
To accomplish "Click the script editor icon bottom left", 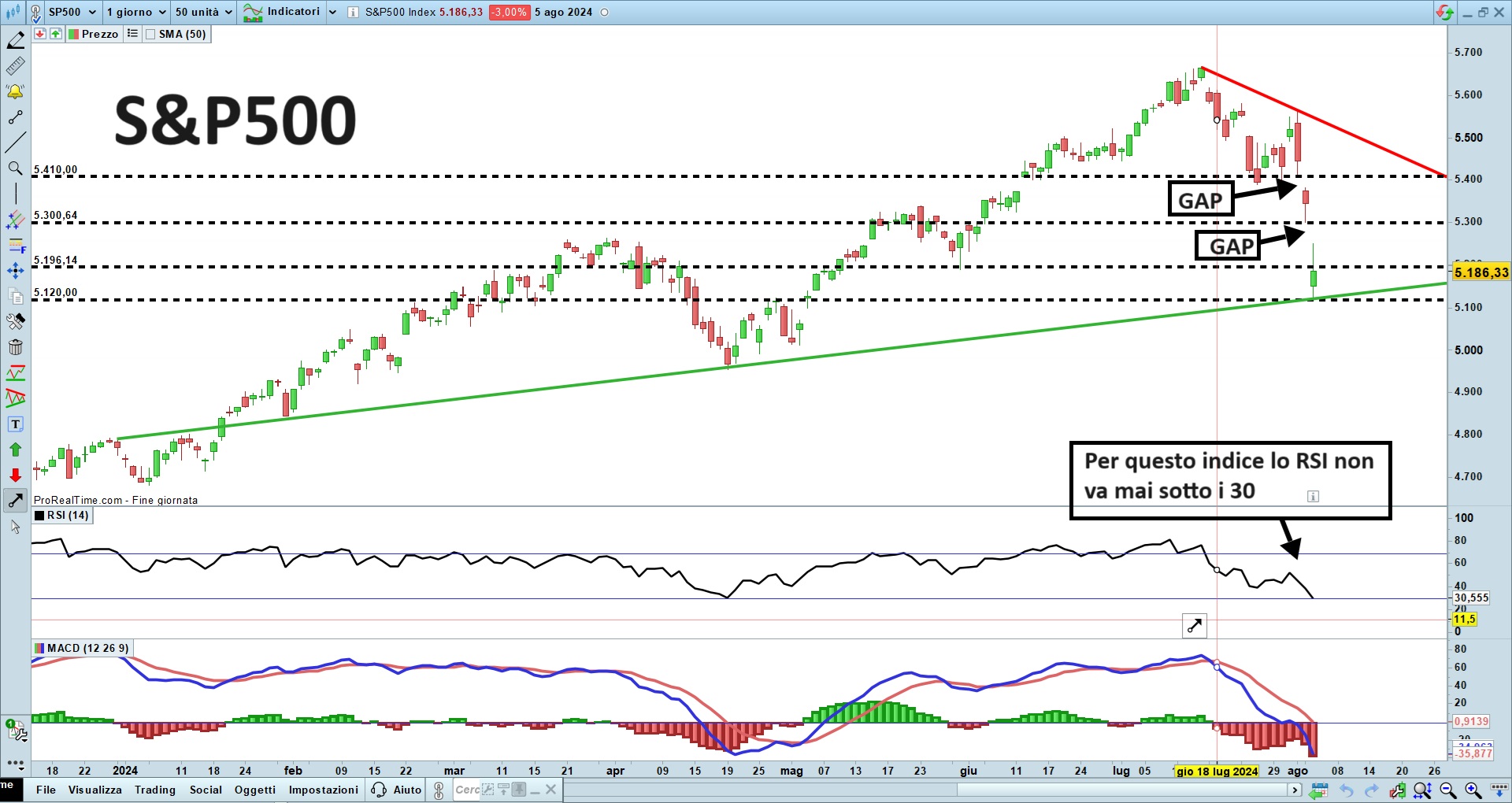I will (16, 731).
